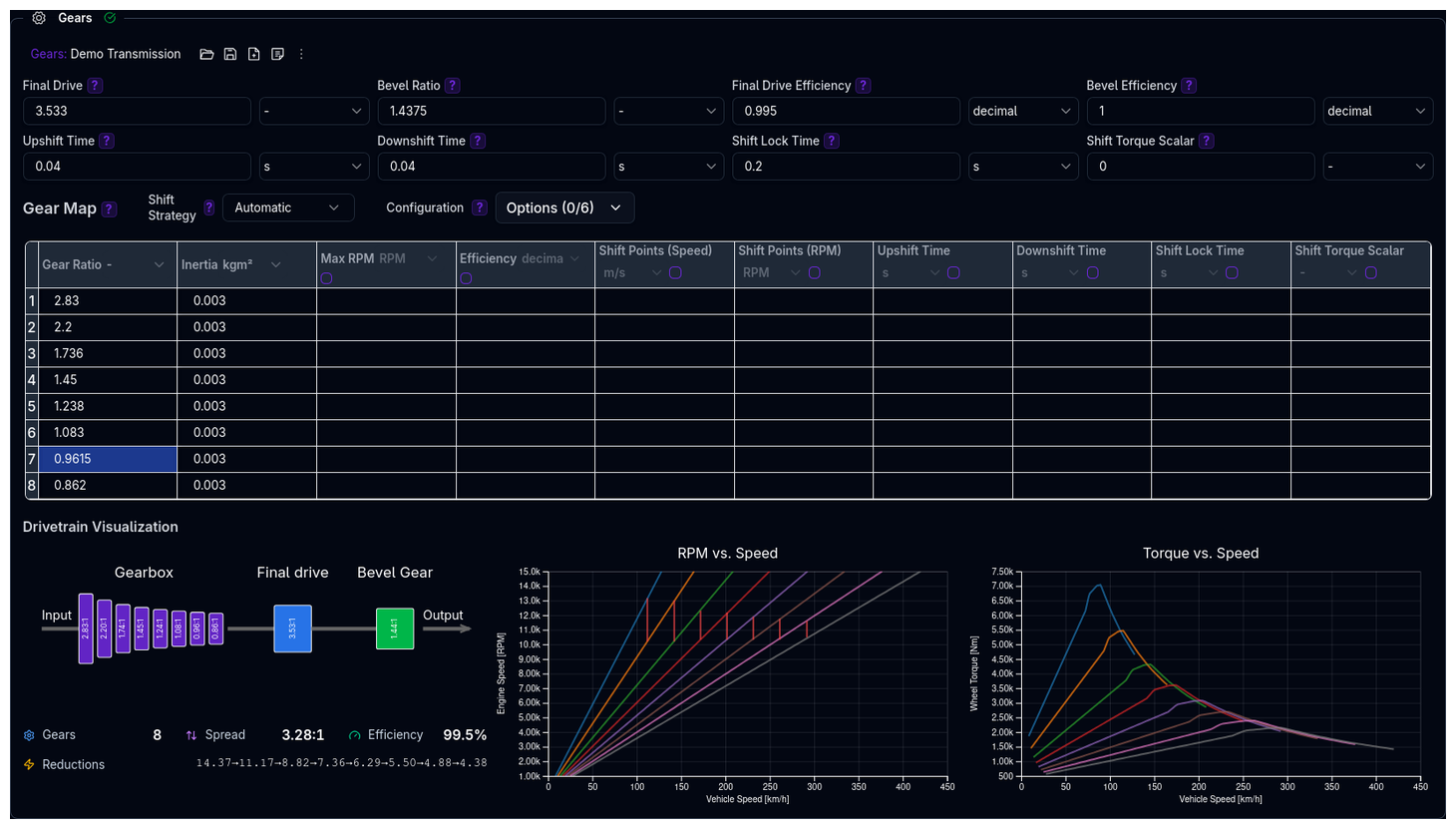The width and height of the screenshot is (1456, 829).
Task: Open the overflow menu next to file icons
Action: click(x=301, y=54)
